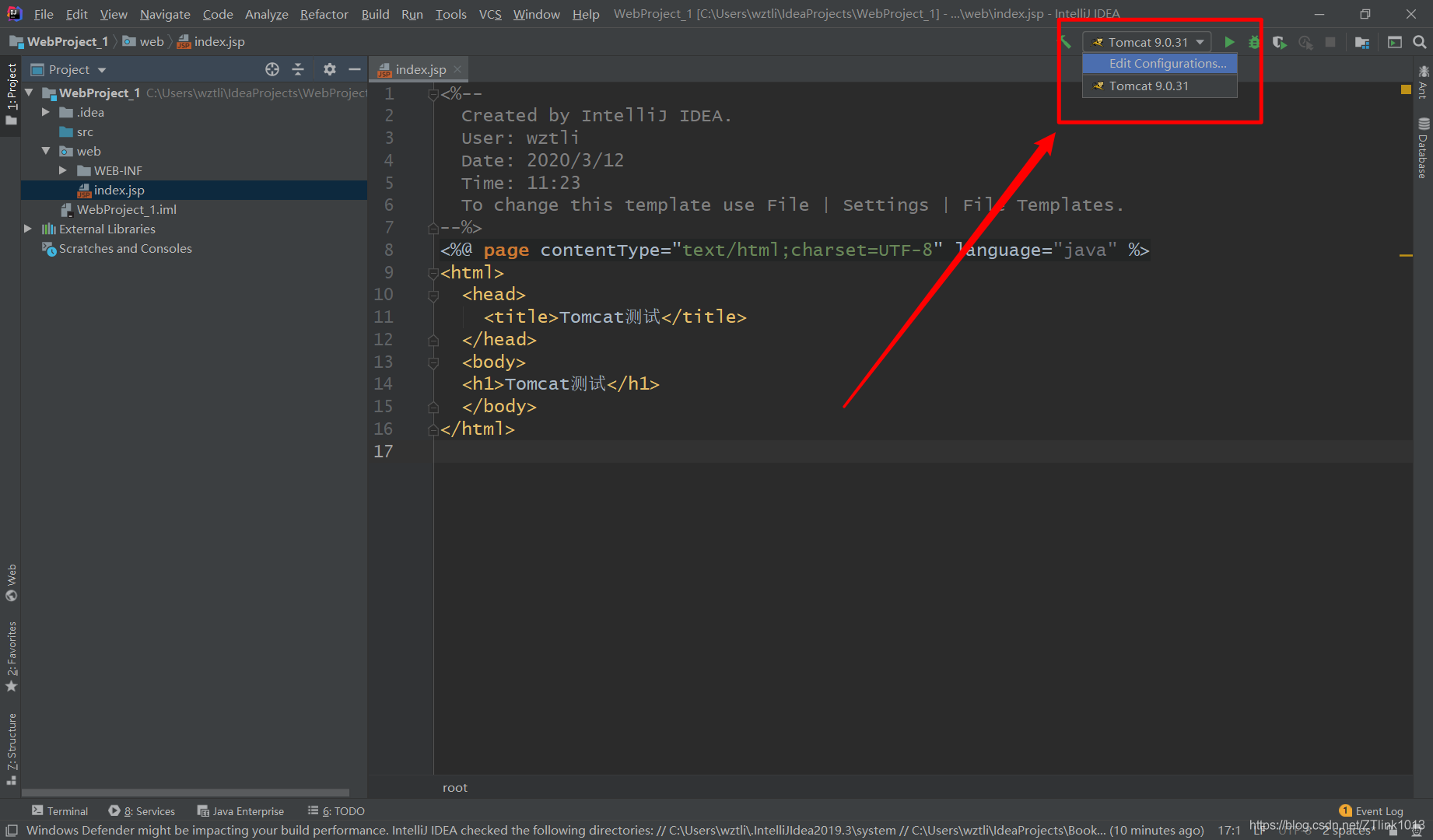This screenshot has height=840, width=1433.
Task: Open the Navigate menu
Action: (x=165, y=14)
